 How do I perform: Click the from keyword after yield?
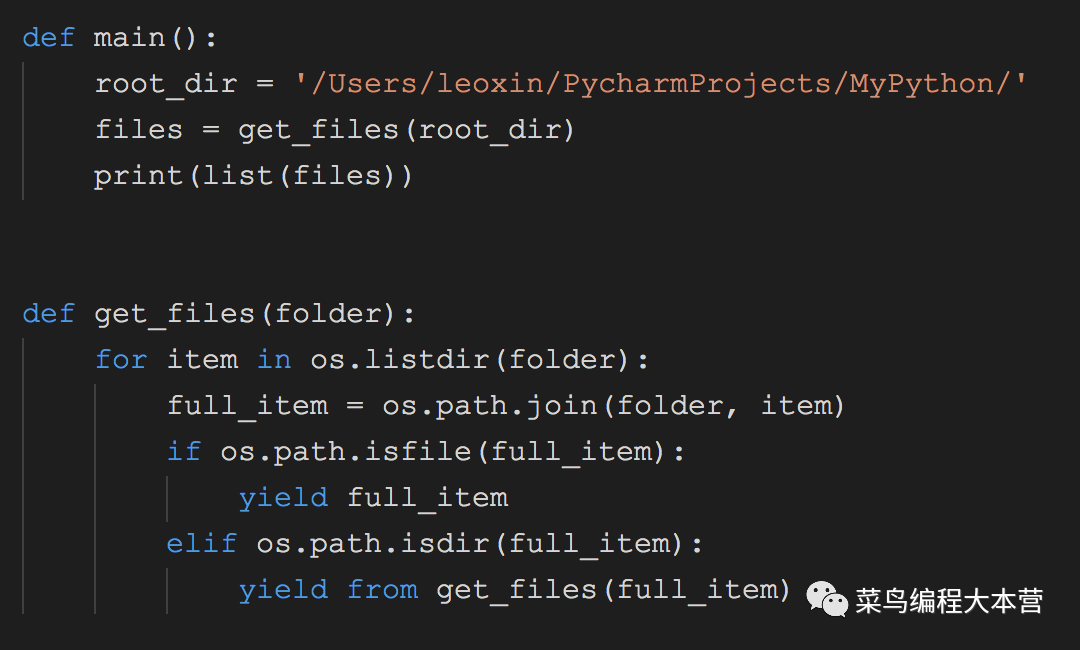[x=382, y=590]
